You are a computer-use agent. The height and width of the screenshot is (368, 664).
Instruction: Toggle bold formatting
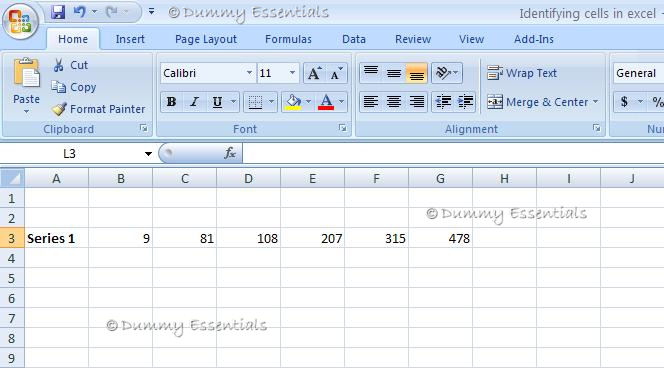172,102
